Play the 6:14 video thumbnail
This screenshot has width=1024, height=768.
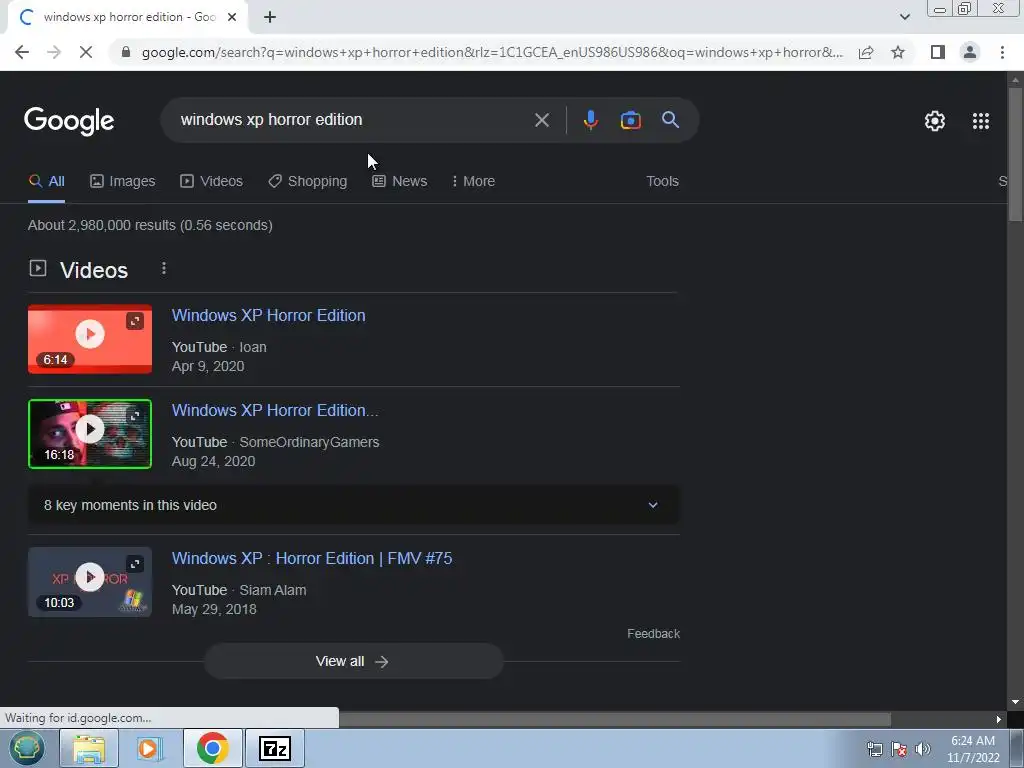[x=89, y=339]
